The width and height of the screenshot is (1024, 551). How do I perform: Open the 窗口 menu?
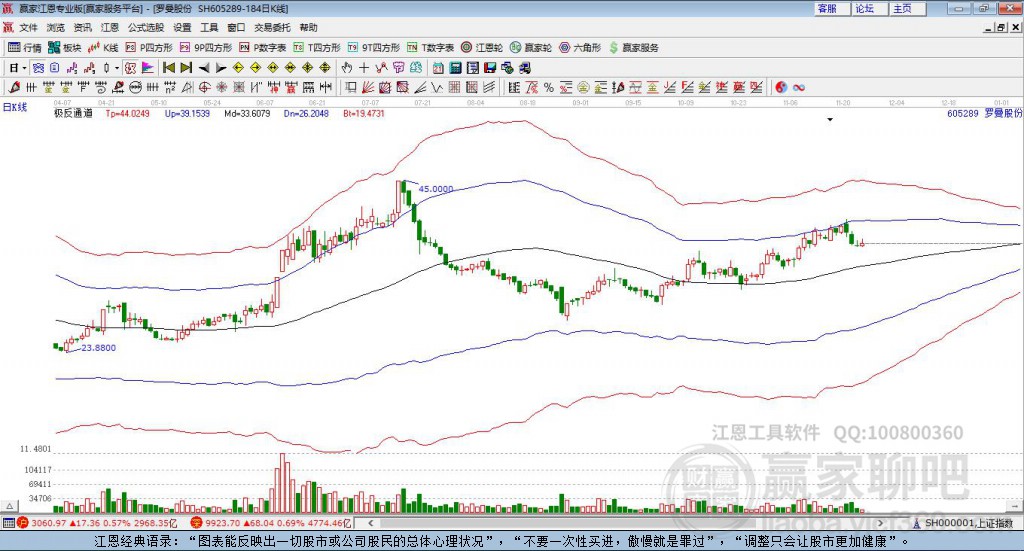point(236,27)
